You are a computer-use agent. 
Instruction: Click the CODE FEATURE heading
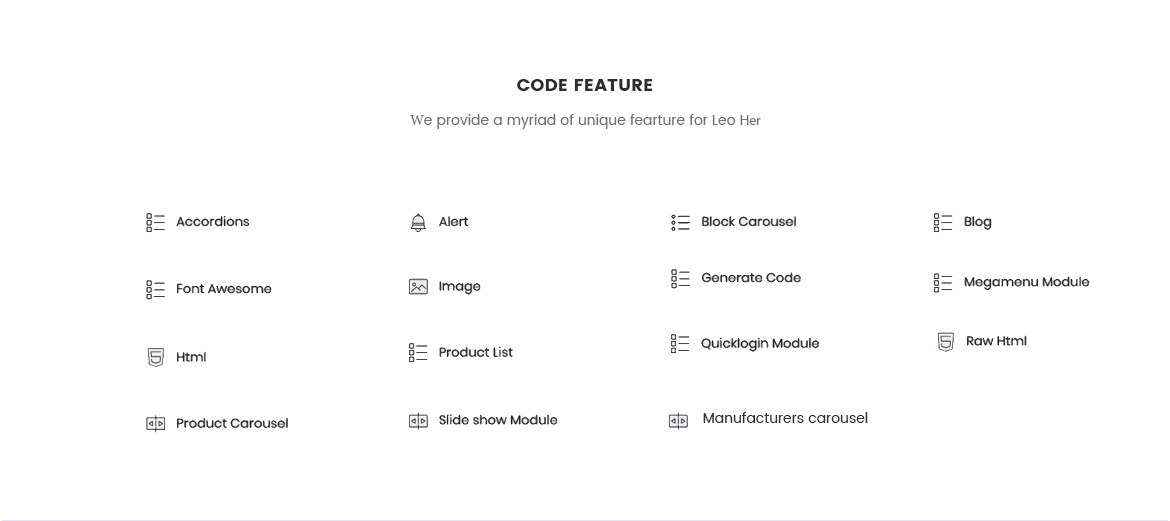point(585,85)
